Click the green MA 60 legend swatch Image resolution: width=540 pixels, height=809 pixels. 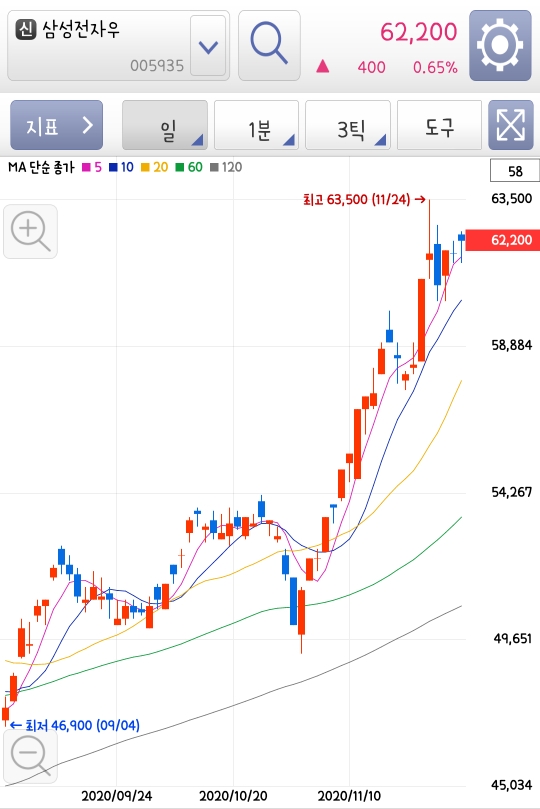coord(179,167)
